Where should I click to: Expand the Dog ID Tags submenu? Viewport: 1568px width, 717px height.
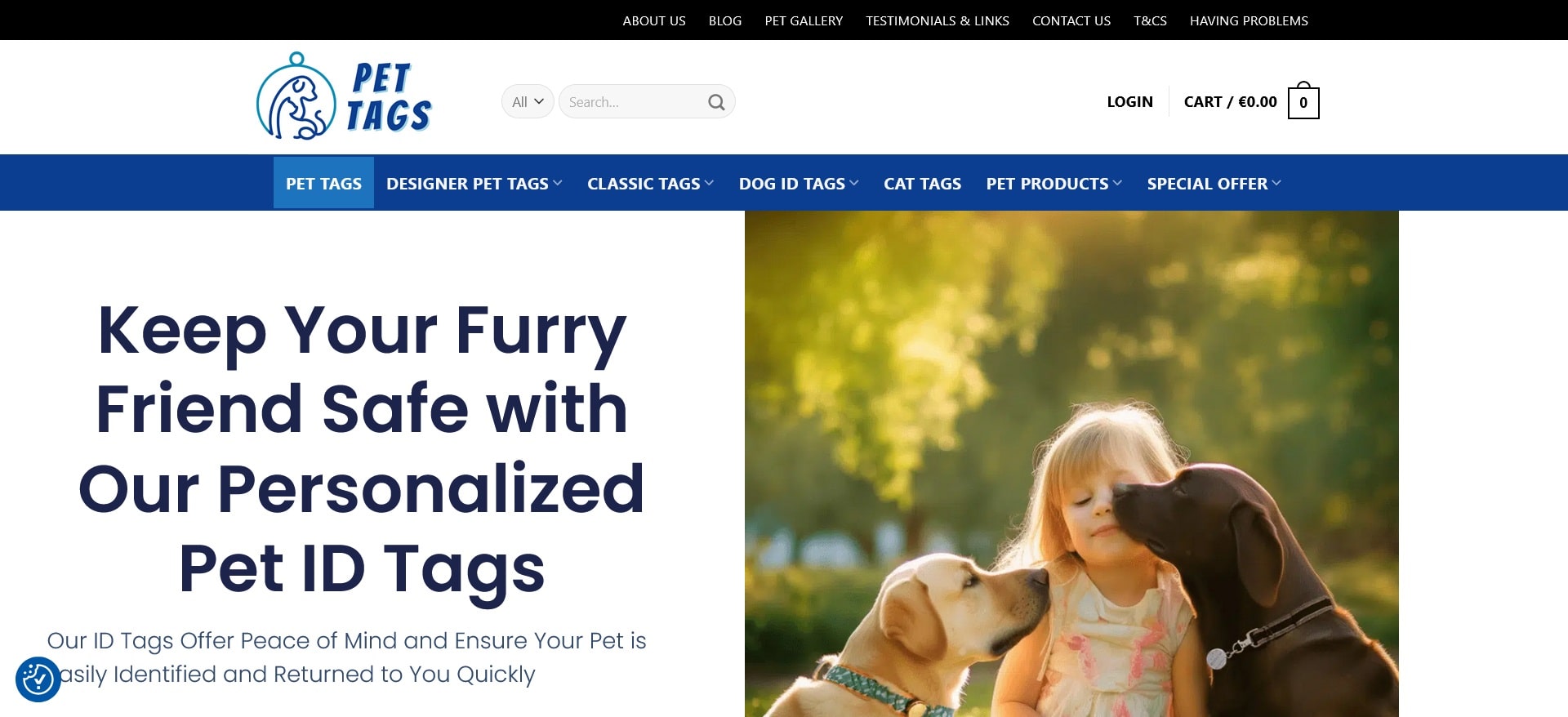(799, 184)
